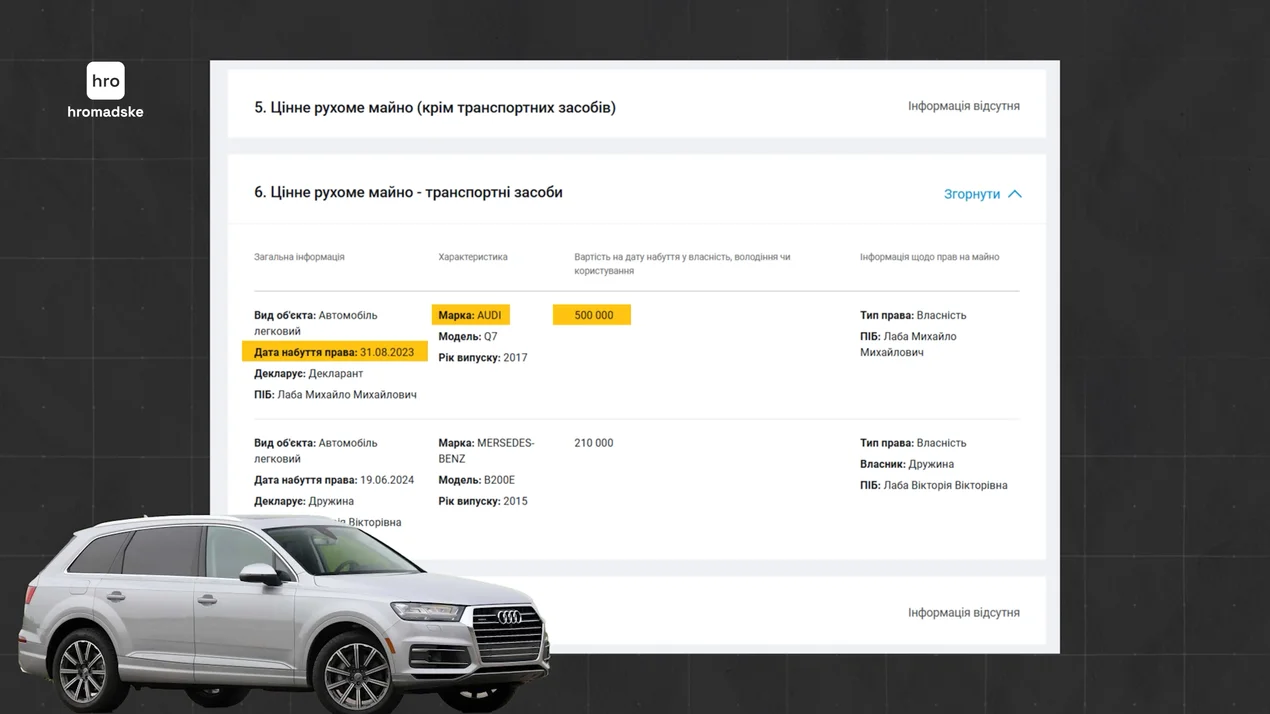Select the highlighted Марка: AUDI field
This screenshot has width=1270, height=714.
[470, 315]
